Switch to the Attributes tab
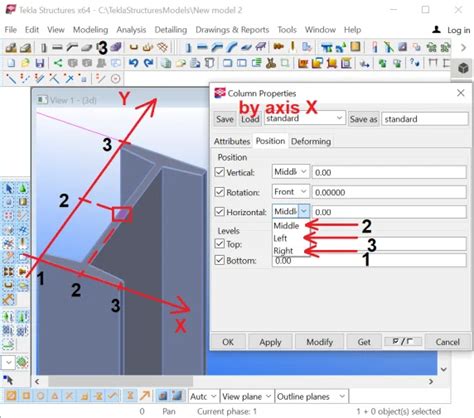This screenshot has width=474, height=418. [232, 141]
